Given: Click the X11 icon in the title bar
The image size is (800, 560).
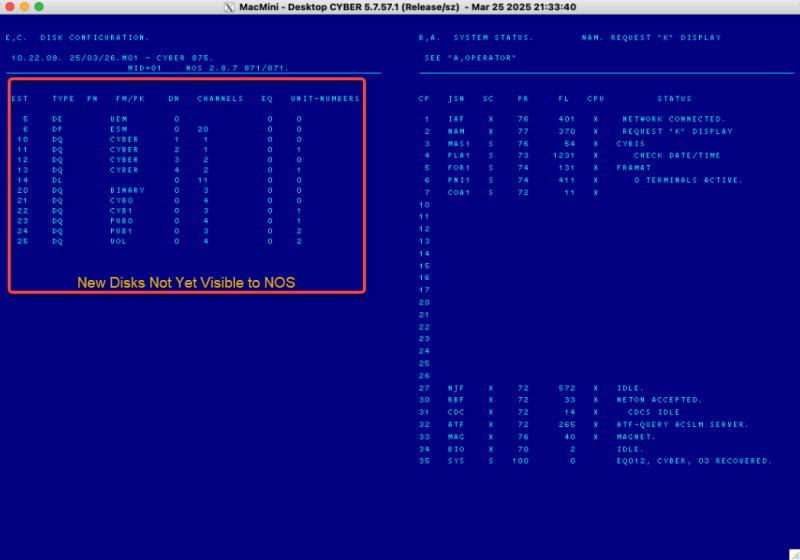Looking at the screenshot, I should [229, 7].
